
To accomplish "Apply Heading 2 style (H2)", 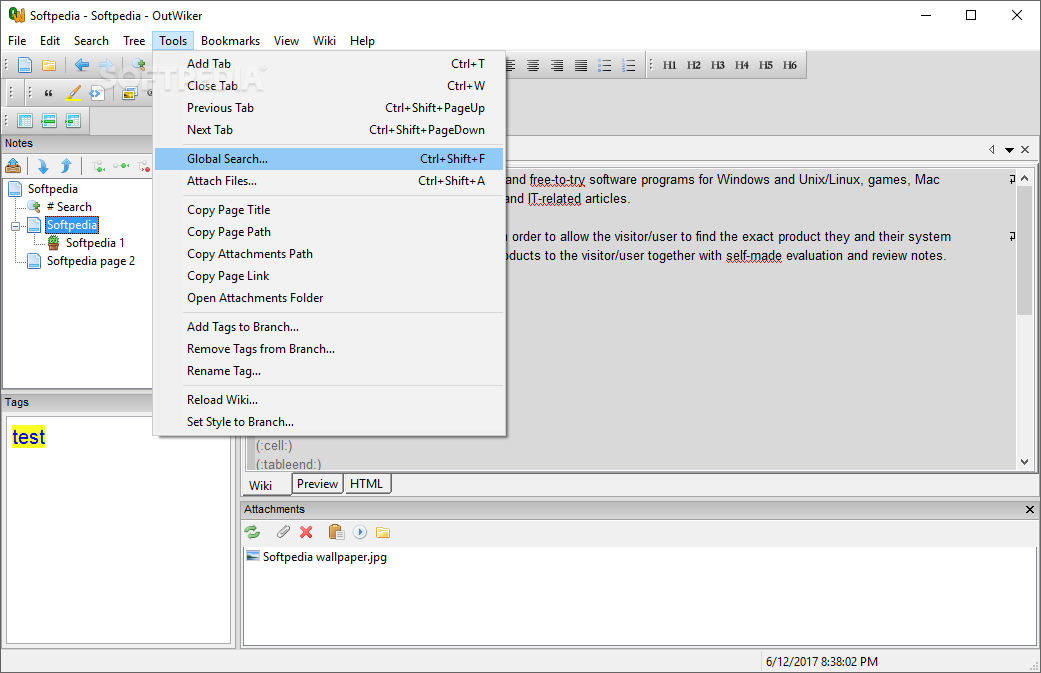I will [x=693, y=65].
